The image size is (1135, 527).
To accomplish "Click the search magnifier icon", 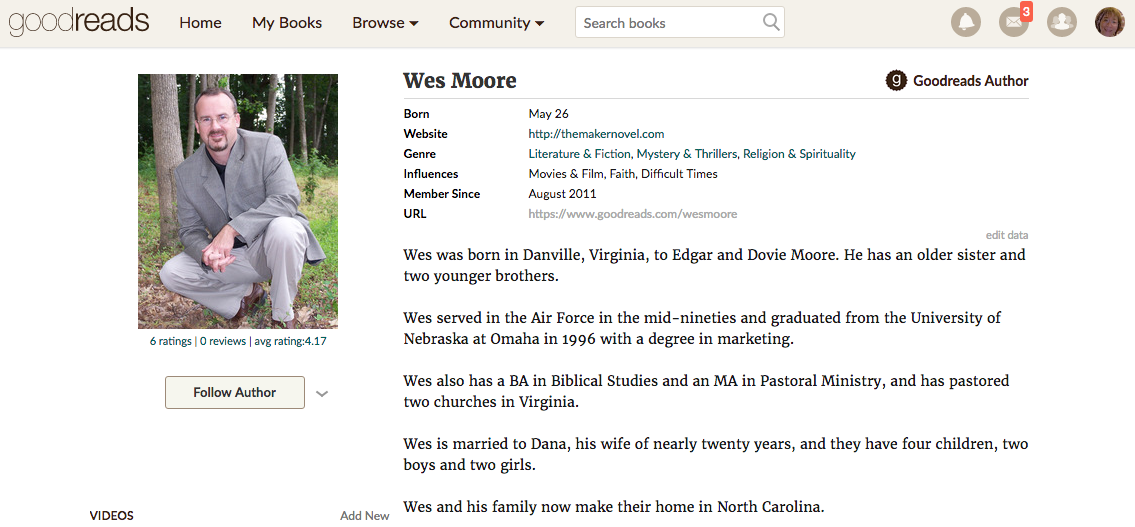I will pos(771,22).
